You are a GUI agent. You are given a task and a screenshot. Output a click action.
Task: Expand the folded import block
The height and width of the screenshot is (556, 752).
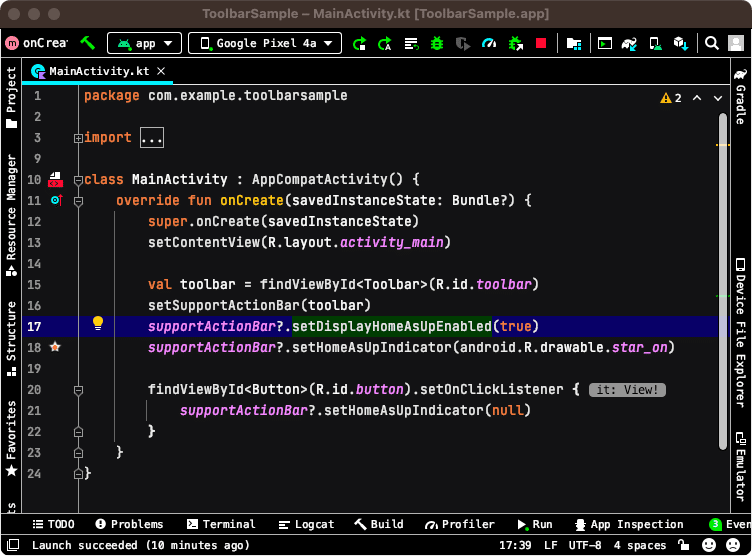(x=78, y=139)
